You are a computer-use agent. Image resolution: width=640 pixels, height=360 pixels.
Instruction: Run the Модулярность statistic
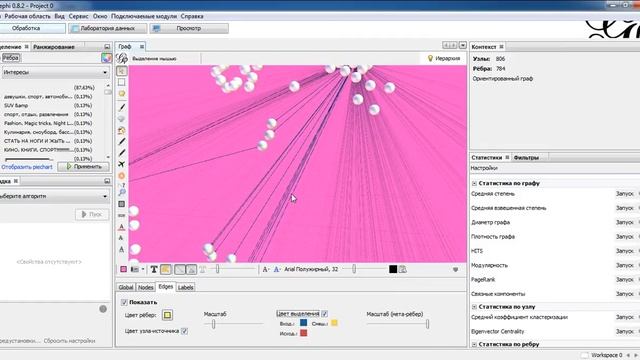624,265
